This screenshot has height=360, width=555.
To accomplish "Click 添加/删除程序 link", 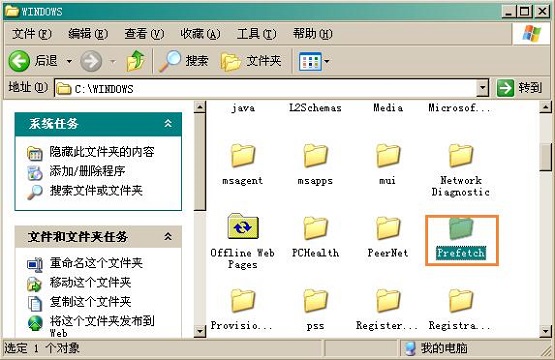I will (87, 171).
